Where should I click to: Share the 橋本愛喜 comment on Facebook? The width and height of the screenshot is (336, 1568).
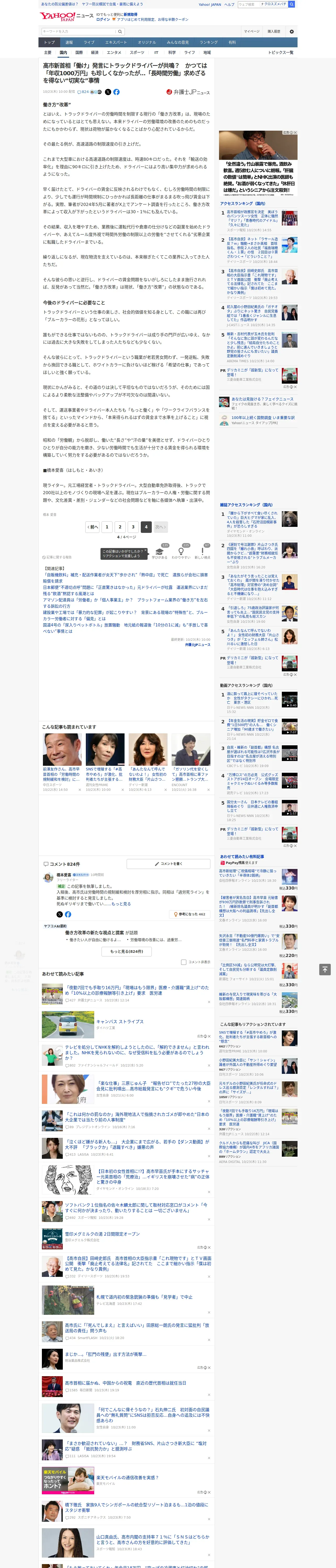pyautogui.click(x=68, y=914)
